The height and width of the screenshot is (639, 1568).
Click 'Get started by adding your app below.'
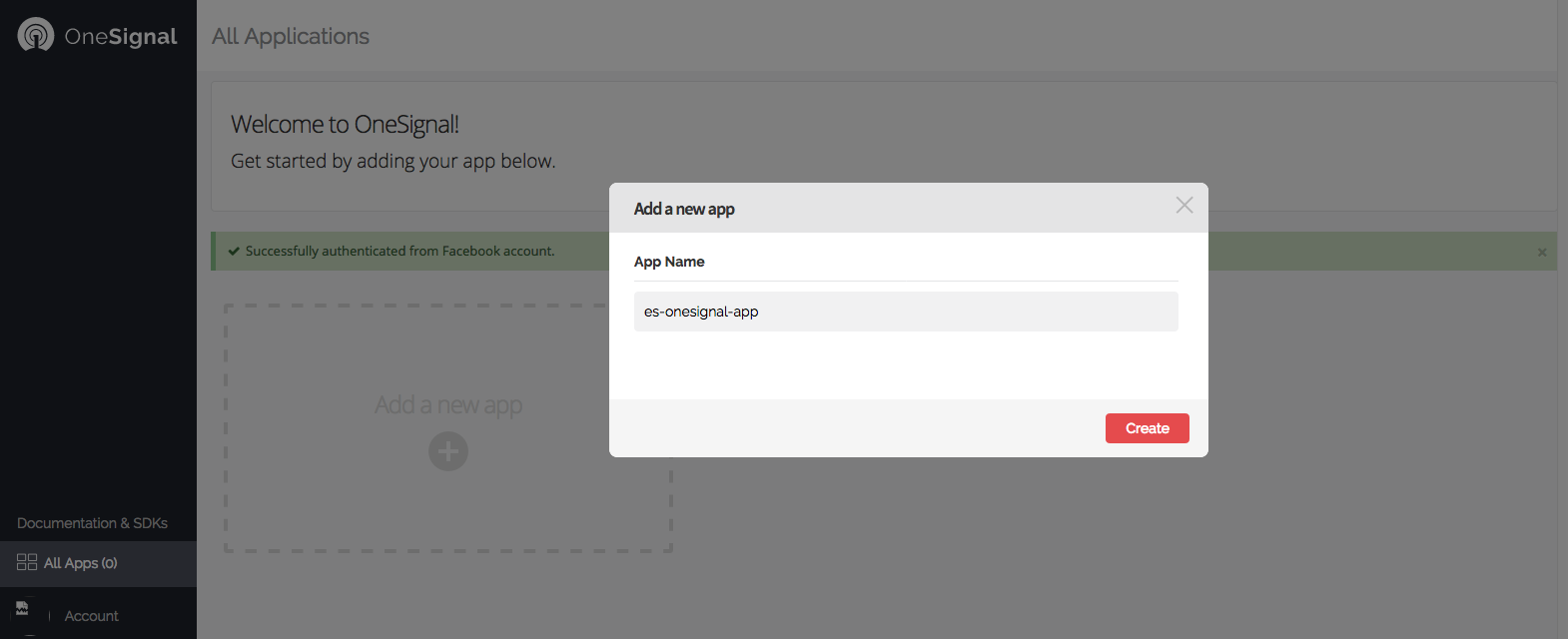pos(393,161)
